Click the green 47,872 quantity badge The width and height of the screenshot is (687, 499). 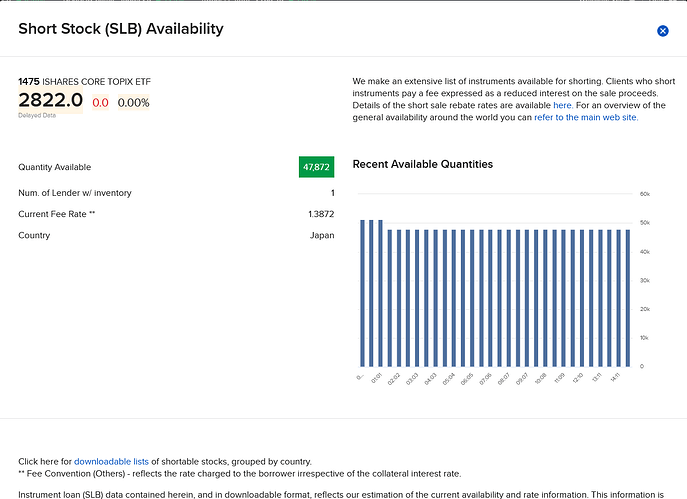point(316,167)
